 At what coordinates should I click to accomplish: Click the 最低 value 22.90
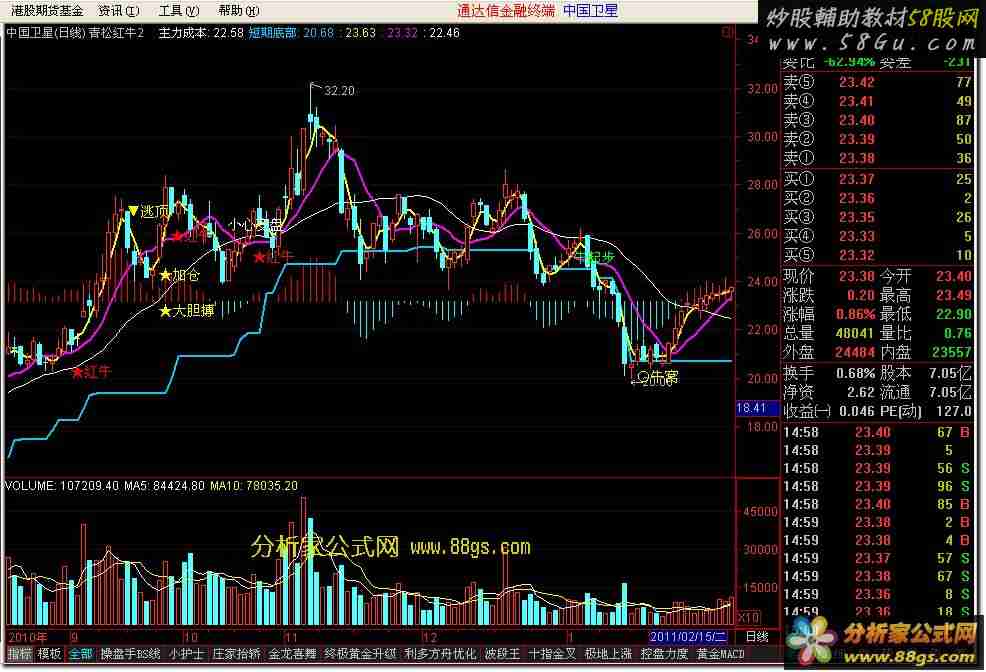pos(954,314)
